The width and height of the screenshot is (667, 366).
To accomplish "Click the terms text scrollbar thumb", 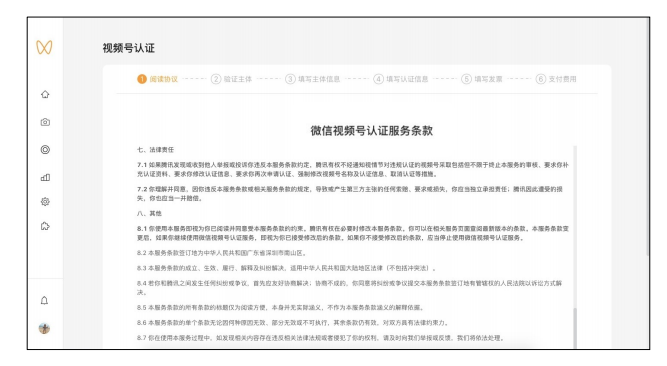I will (575, 328).
